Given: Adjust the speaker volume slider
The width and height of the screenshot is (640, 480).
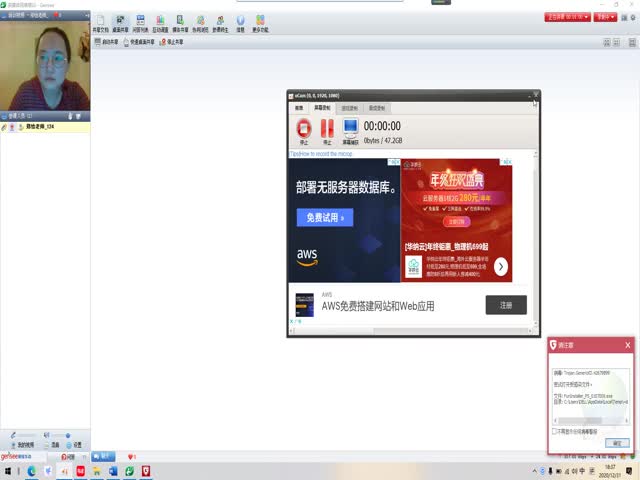Looking at the screenshot, I should [x=60, y=436].
